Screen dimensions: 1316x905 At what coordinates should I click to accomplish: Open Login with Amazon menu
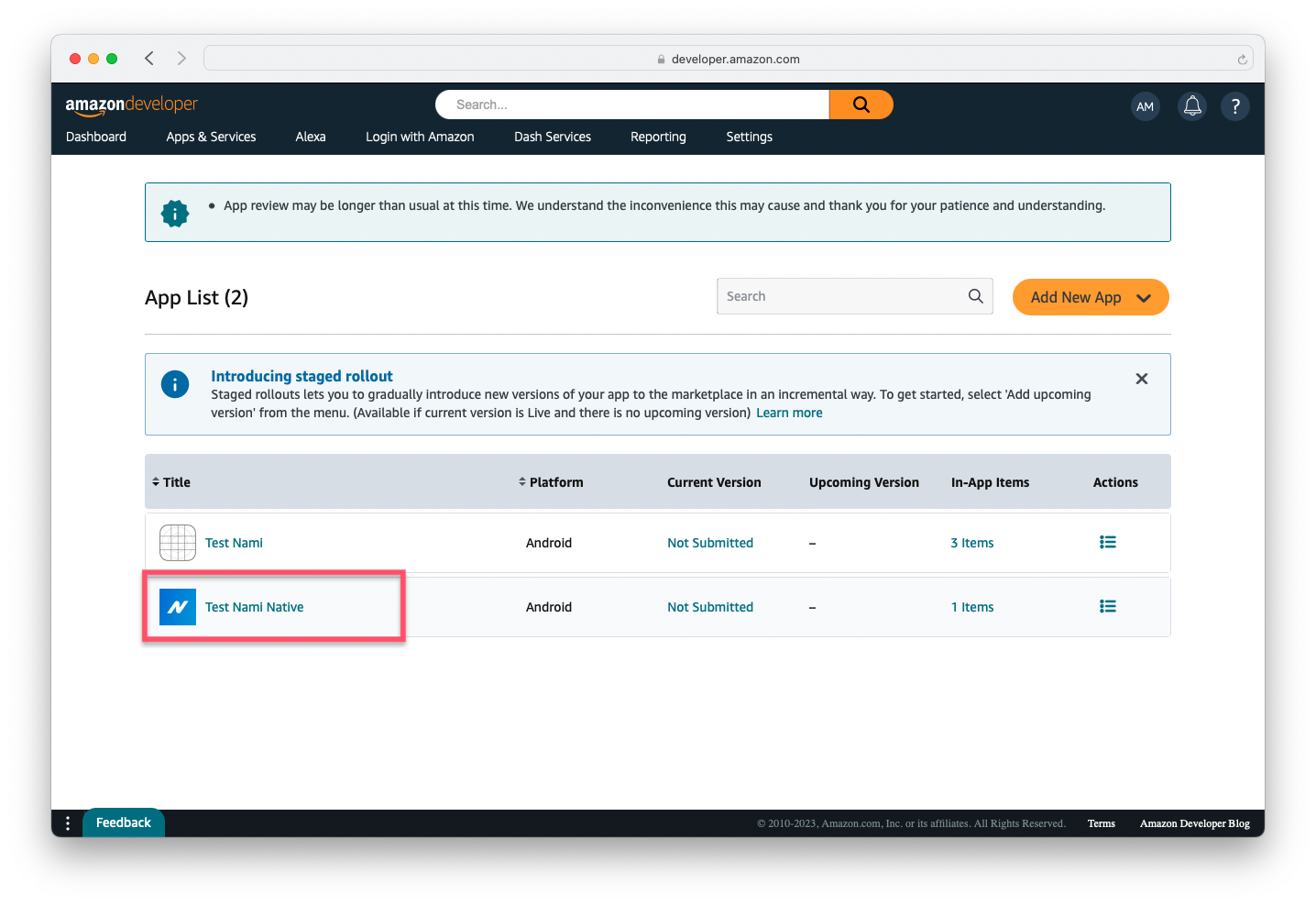[x=420, y=137]
